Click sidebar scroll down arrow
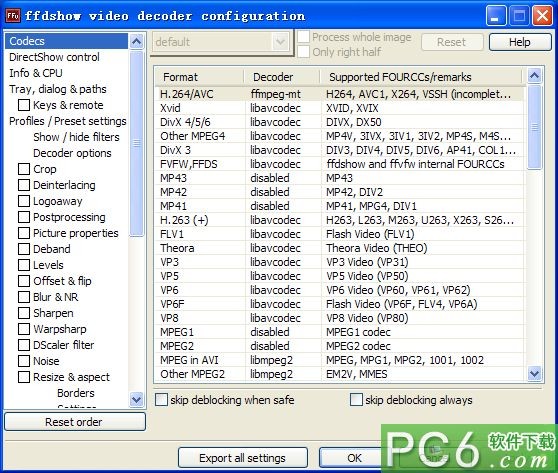Image resolution: width=558 pixels, height=473 pixels. pos(137,399)
